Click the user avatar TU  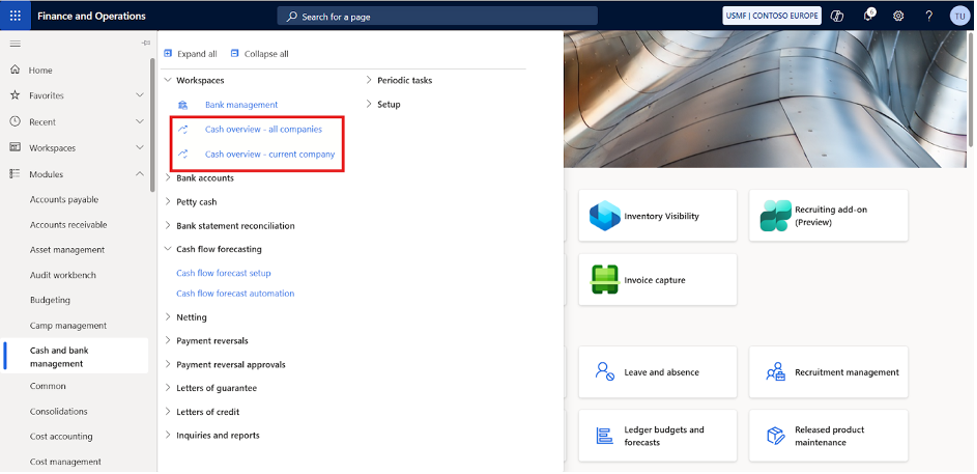tap(958, 16)
